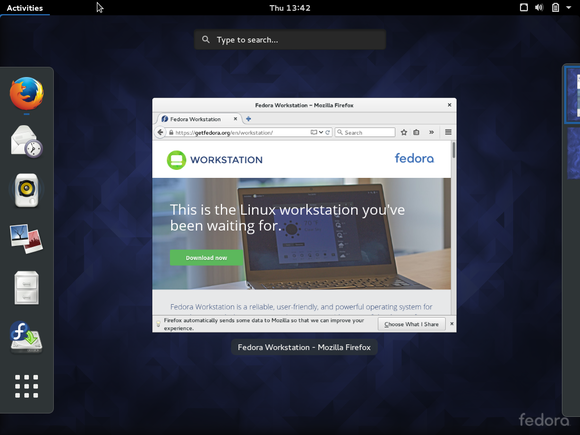580x435 pixels.
Task: Expand more tools chevron in Firefox
Action: pyautogui.click(x=431, y=132)
